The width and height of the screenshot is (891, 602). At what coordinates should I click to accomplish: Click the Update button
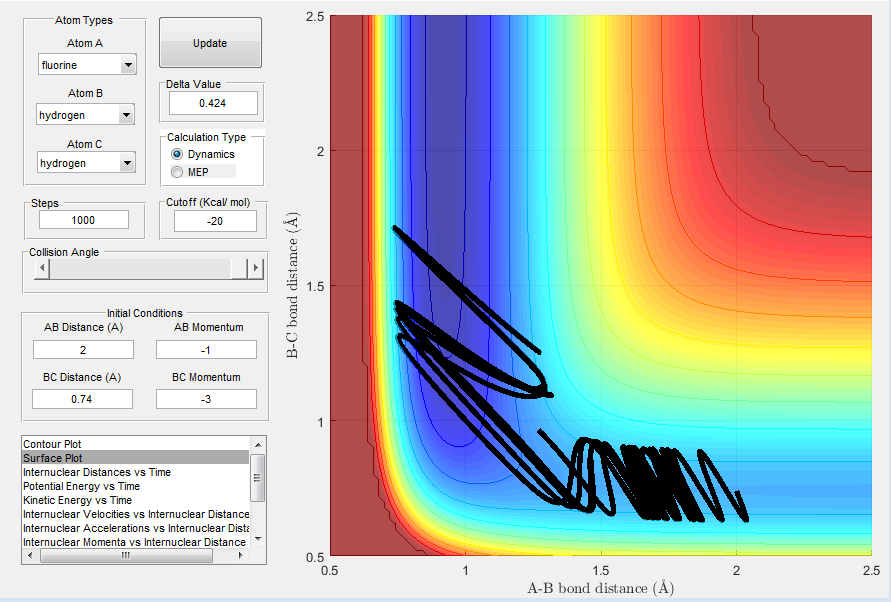click(210, 43)
